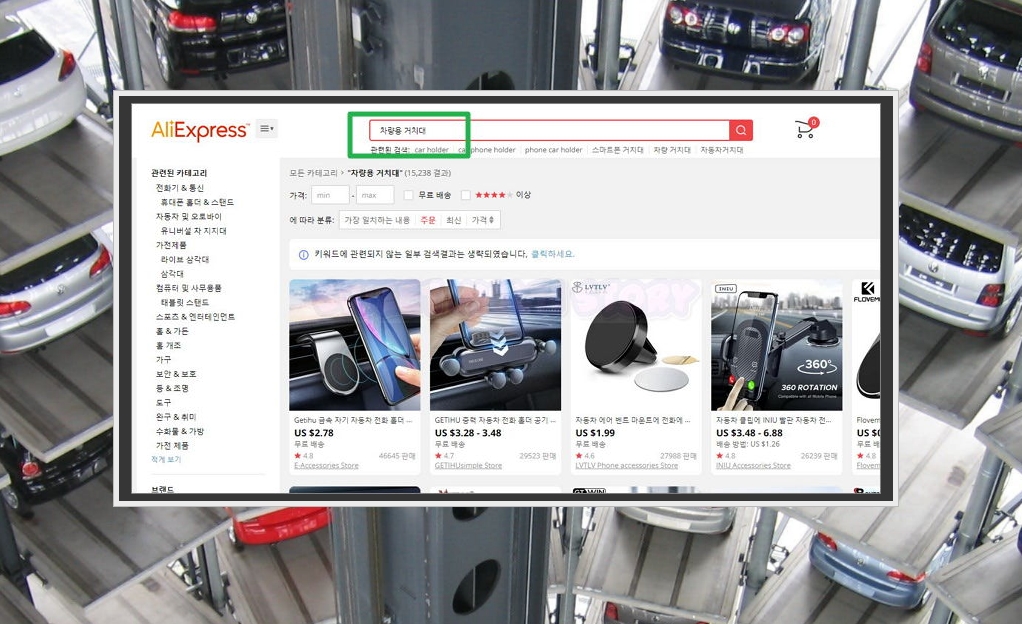Open category 유니버설 차 지지대
This screenshot has height=624, width=1022.
pos(194,231)
